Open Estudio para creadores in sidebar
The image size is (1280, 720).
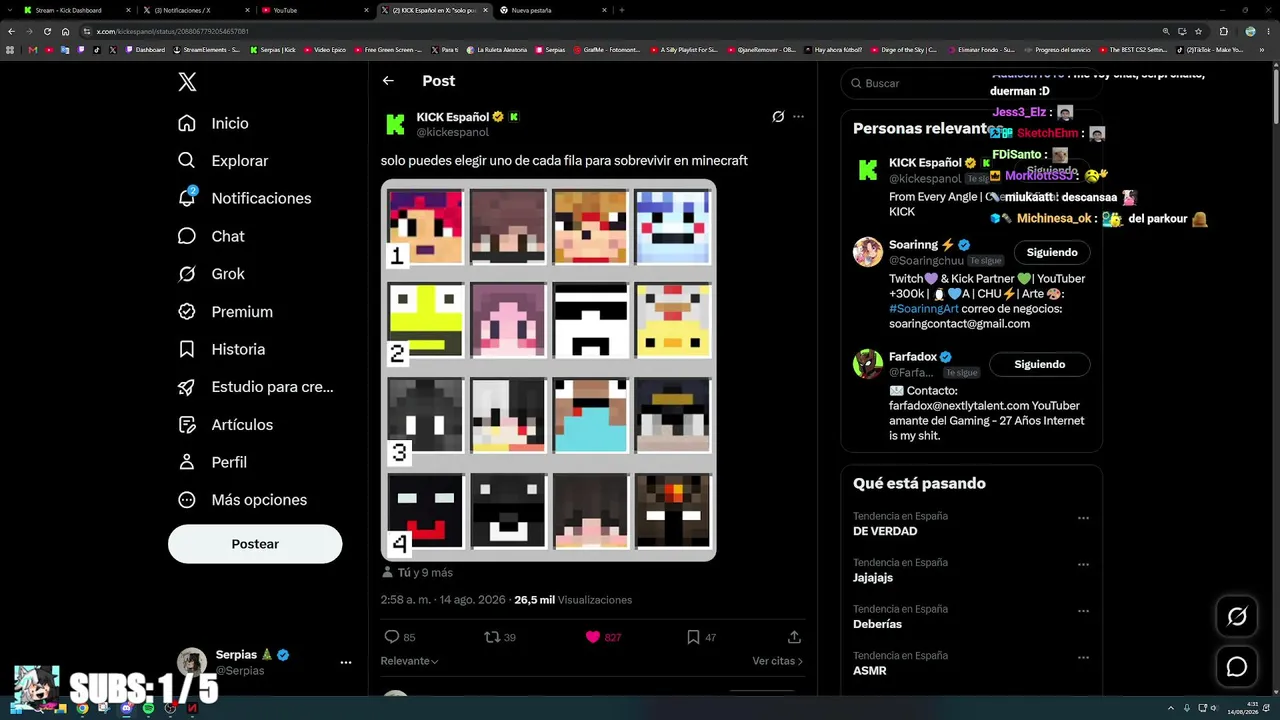(256, 387)
